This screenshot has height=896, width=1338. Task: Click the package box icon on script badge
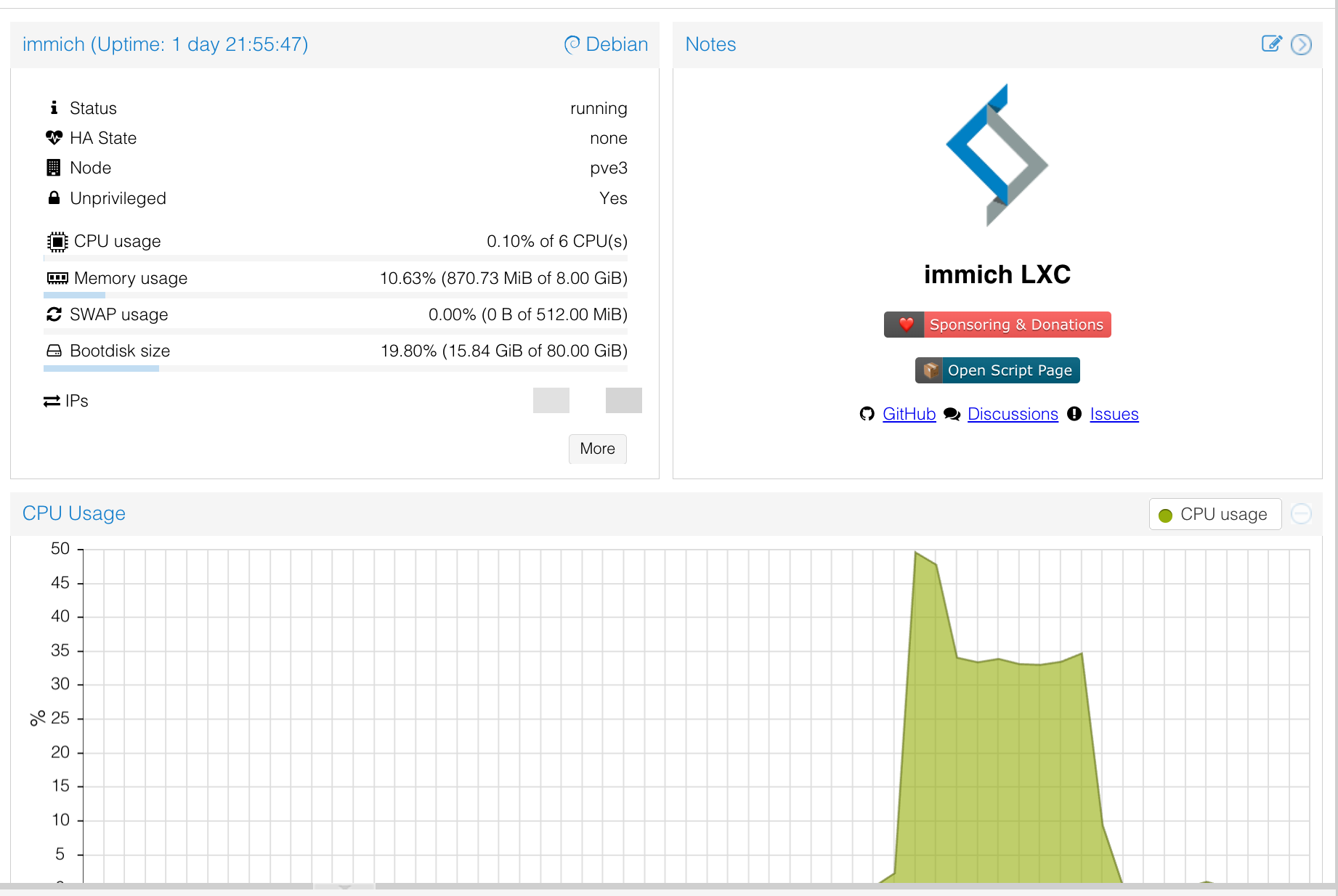(930, 370)
